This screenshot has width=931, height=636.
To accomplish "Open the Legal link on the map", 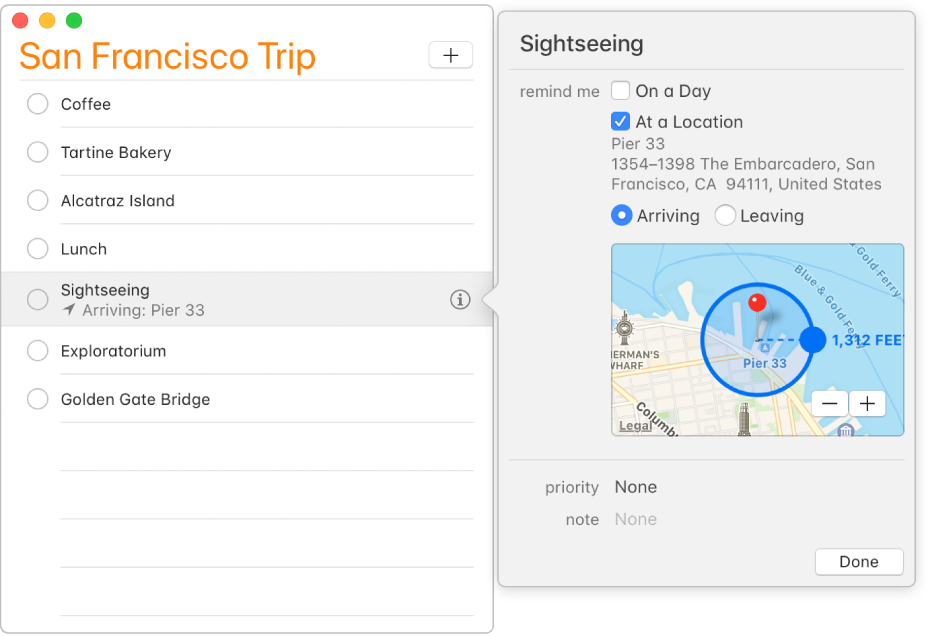I will (635, 426).
